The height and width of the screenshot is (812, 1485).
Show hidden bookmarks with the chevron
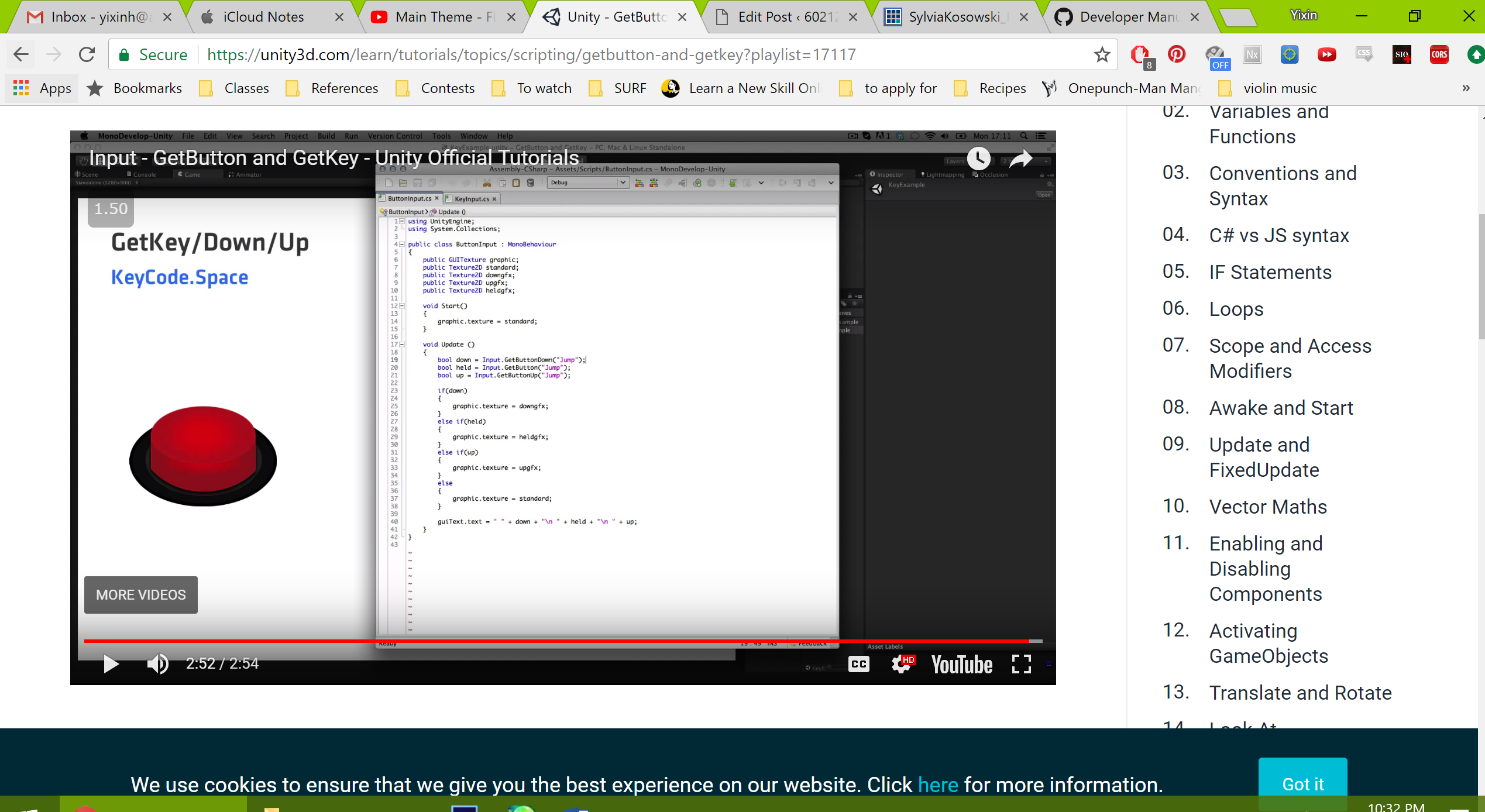[x=1466, y=88]
